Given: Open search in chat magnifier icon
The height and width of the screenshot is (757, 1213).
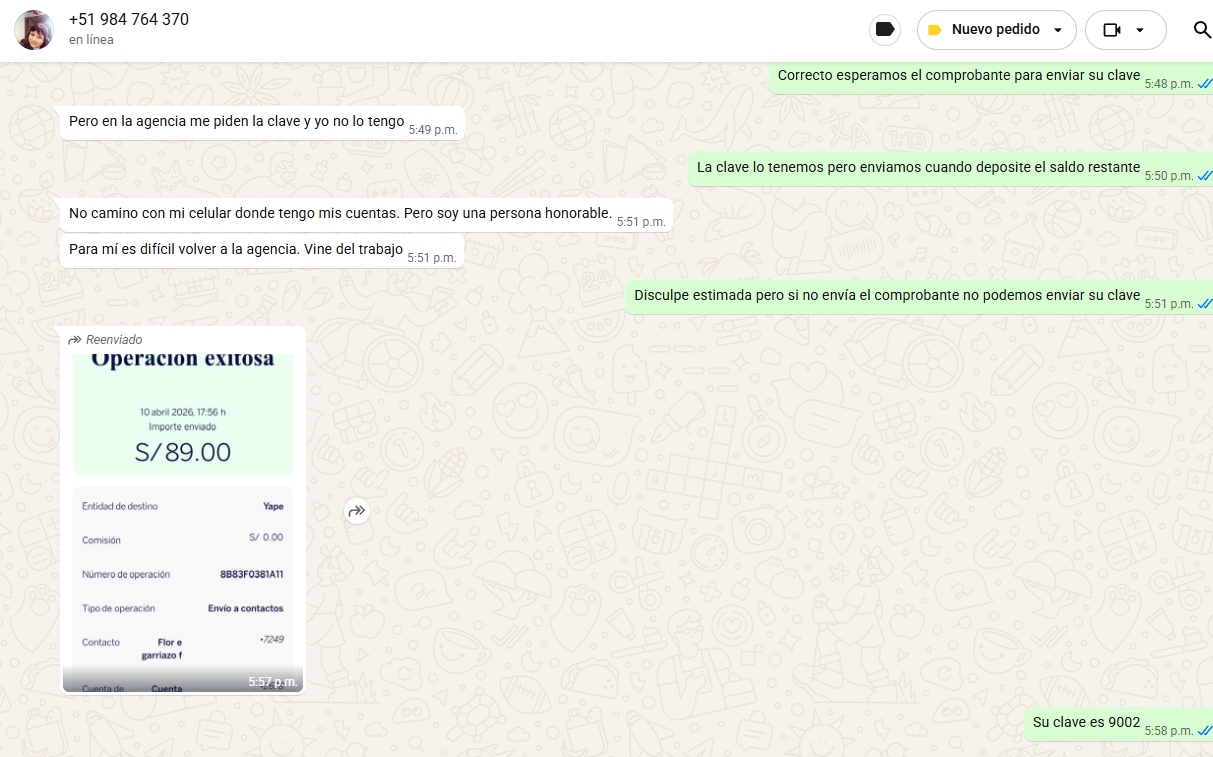Looking at the screenshot, I should pyautogui.click(x=1202, y=30).
